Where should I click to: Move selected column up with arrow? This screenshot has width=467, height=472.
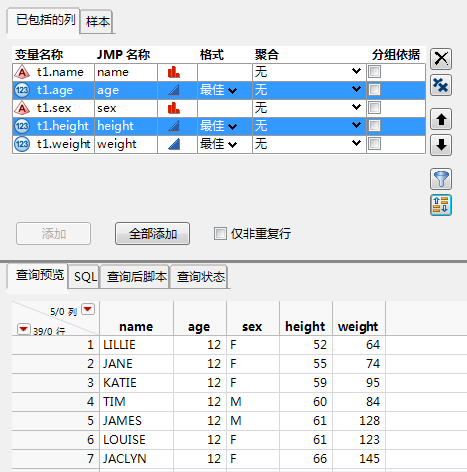(x=441, y=119)
